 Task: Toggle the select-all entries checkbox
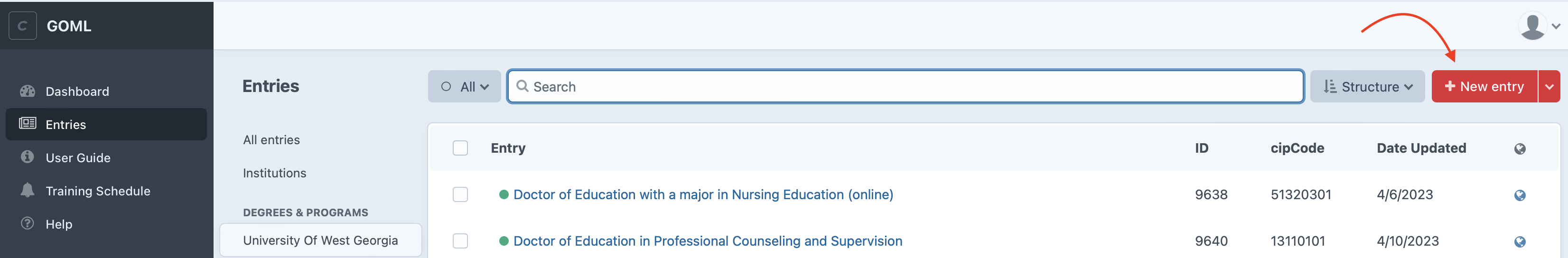tap(460, 148)
